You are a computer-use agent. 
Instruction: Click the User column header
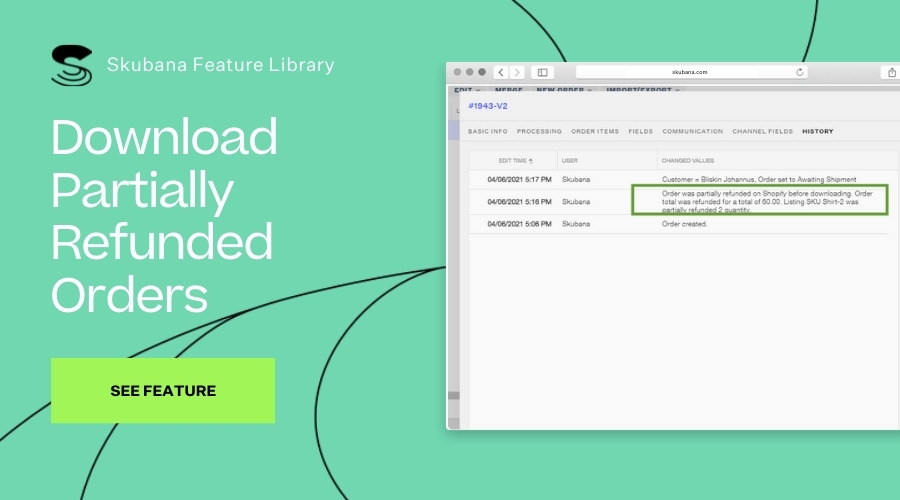pos(569,161)
